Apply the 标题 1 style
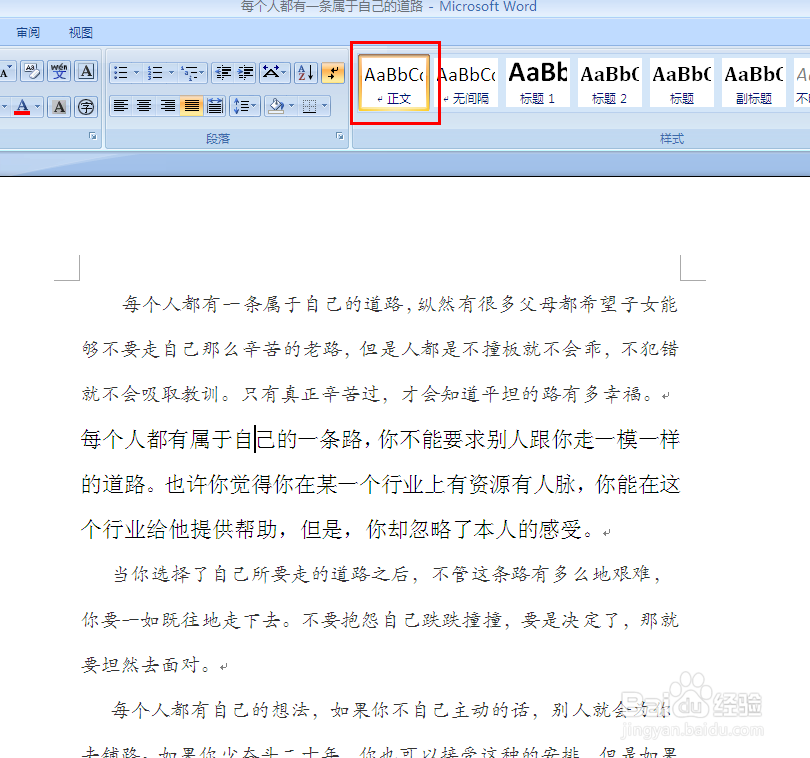Viewport: 810px width, 758px height. tap(537, 82)
